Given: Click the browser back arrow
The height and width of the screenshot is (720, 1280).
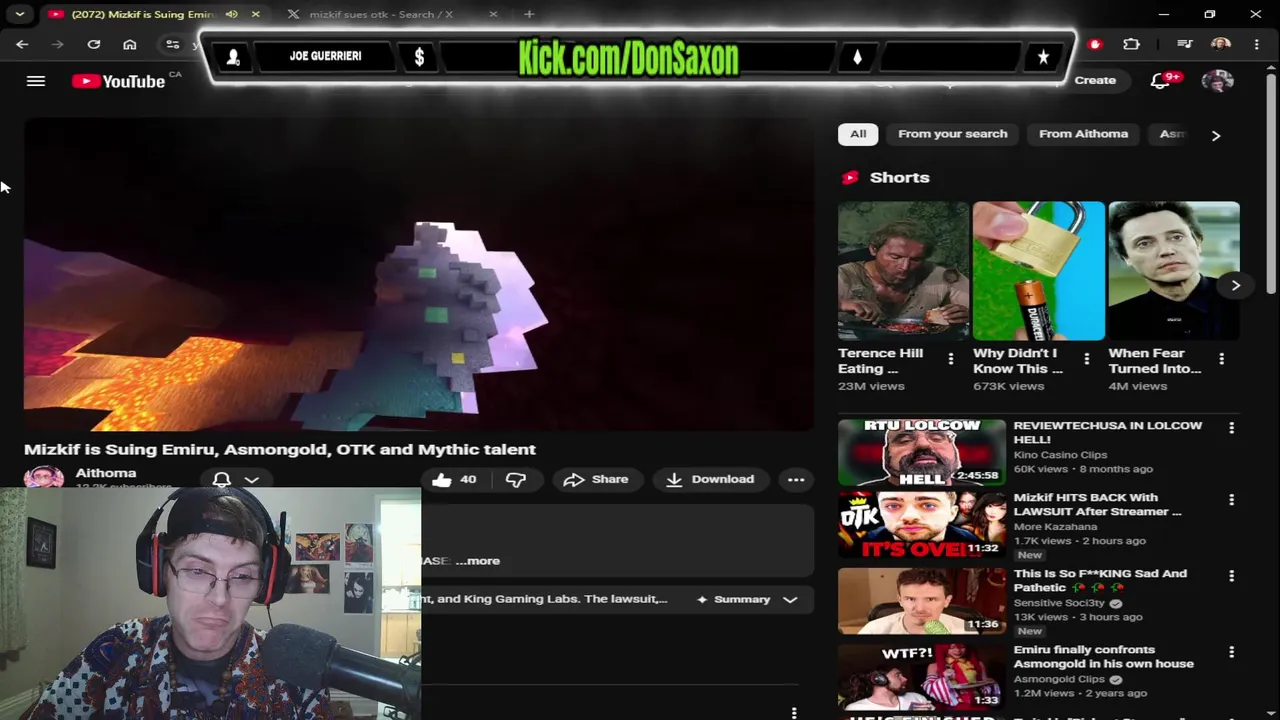Looking at the screenshot, I should pos(22,44).
